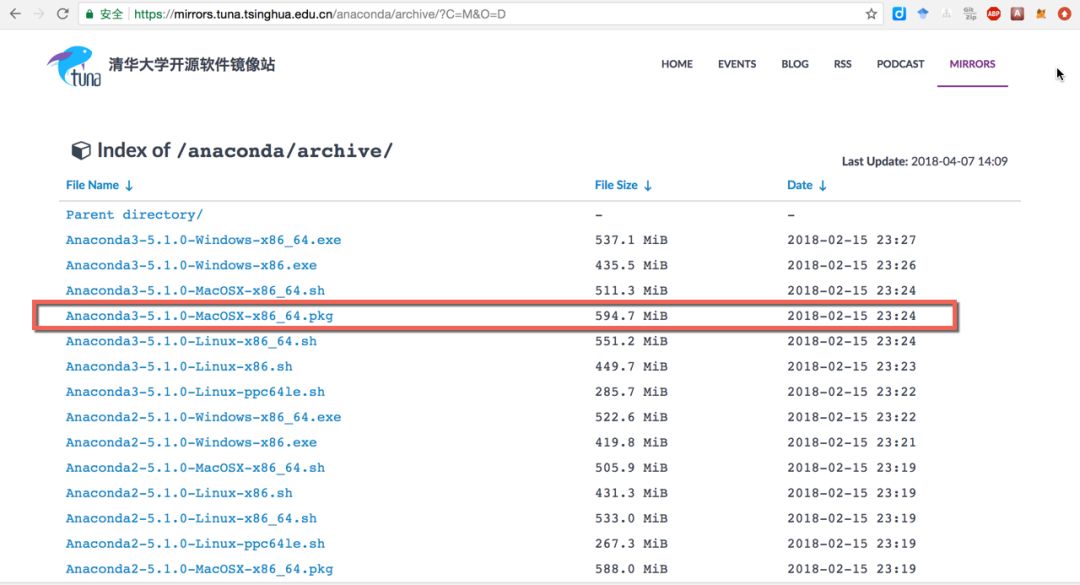Download Anaconda2-5.1.0-Linux-x86.sh
Image resolution: width=1080 pixels, height=585 pixels.
[x=179, y=493]
